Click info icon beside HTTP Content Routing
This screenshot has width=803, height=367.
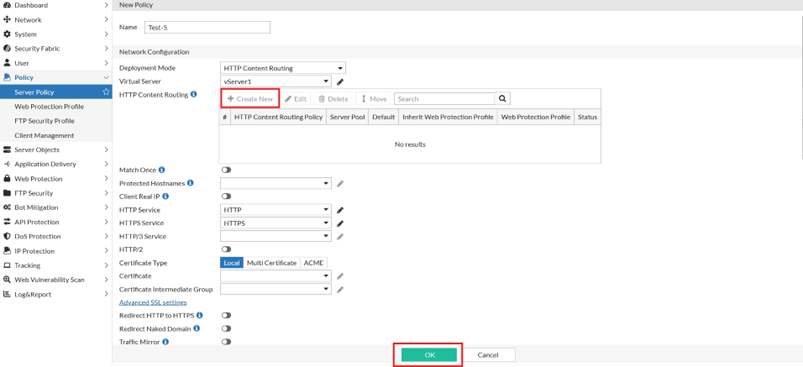point(194,94)
